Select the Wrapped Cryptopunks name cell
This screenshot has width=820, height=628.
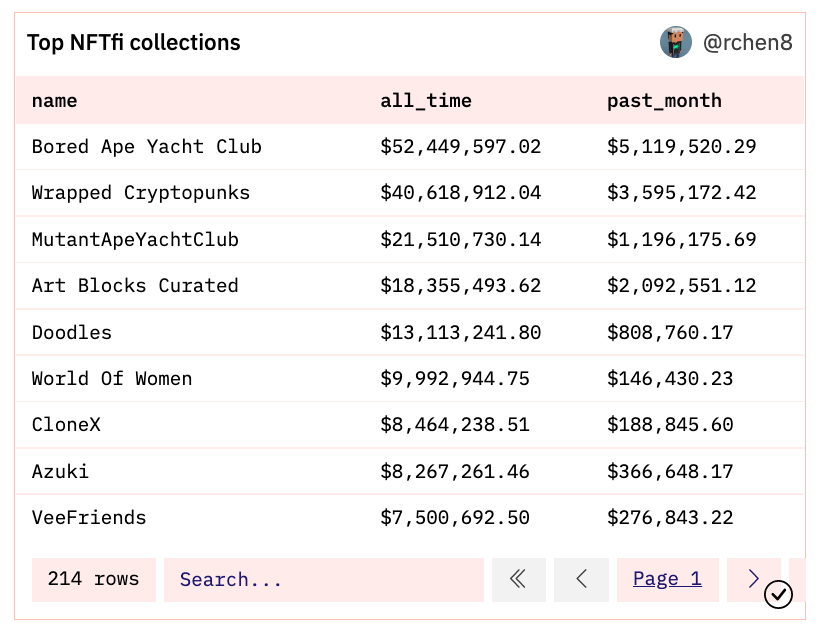[x=140, y=193]
